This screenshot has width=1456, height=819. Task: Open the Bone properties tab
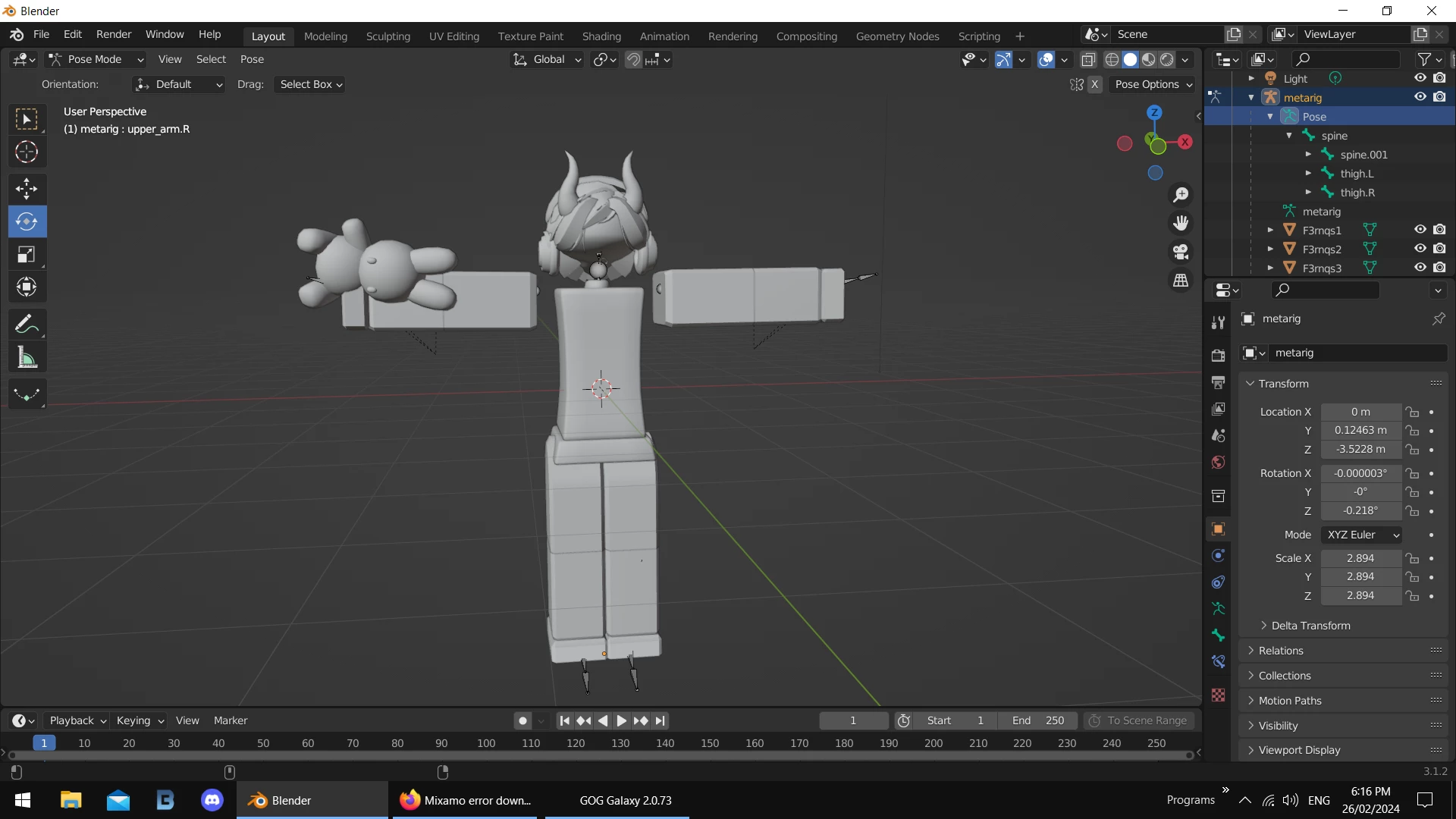1219,635
